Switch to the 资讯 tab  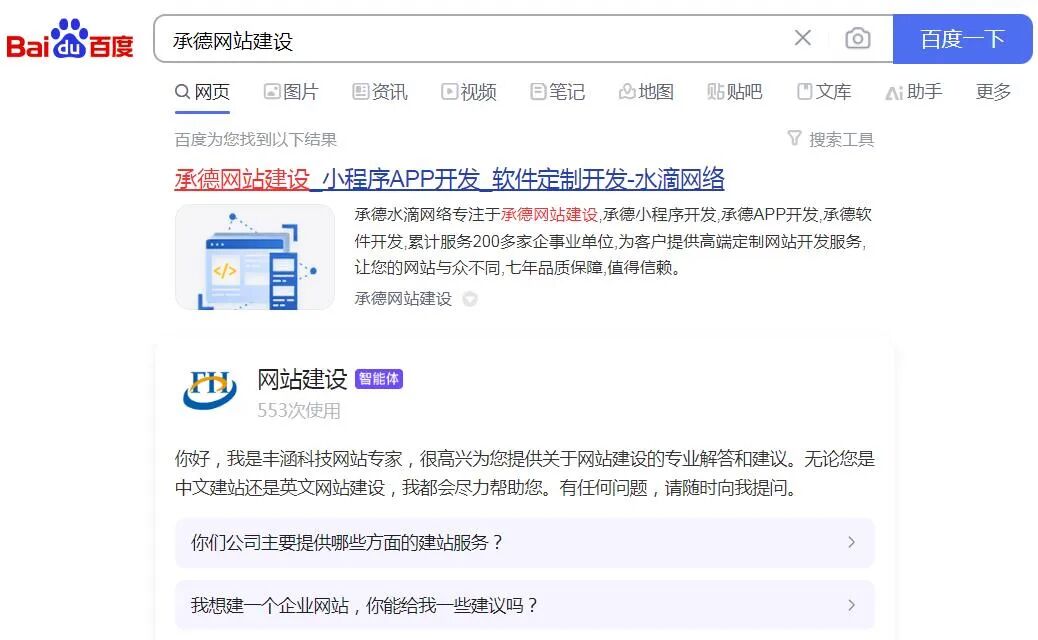coord(380,92)
